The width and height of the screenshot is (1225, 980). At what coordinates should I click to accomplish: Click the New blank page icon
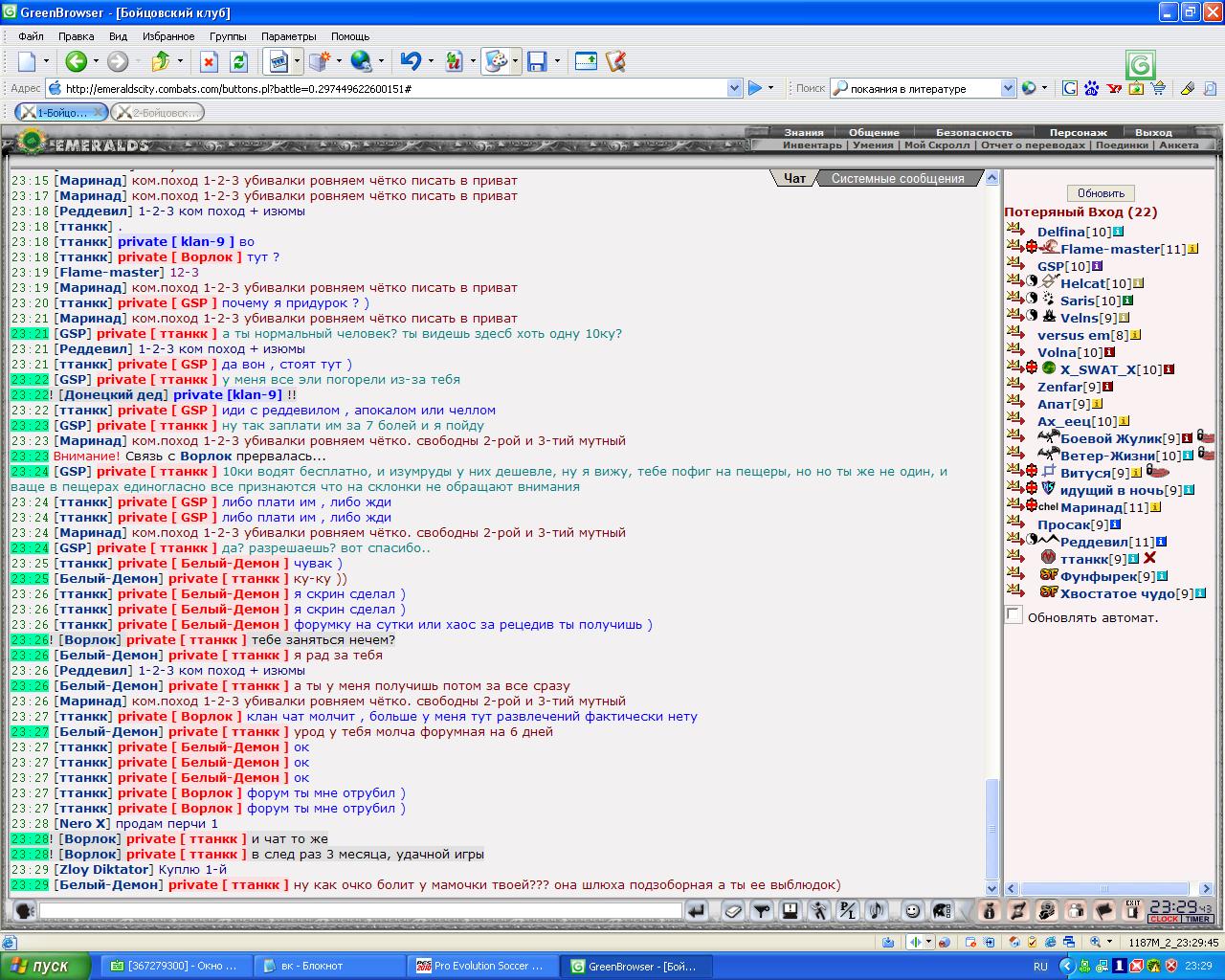(27, 61)
